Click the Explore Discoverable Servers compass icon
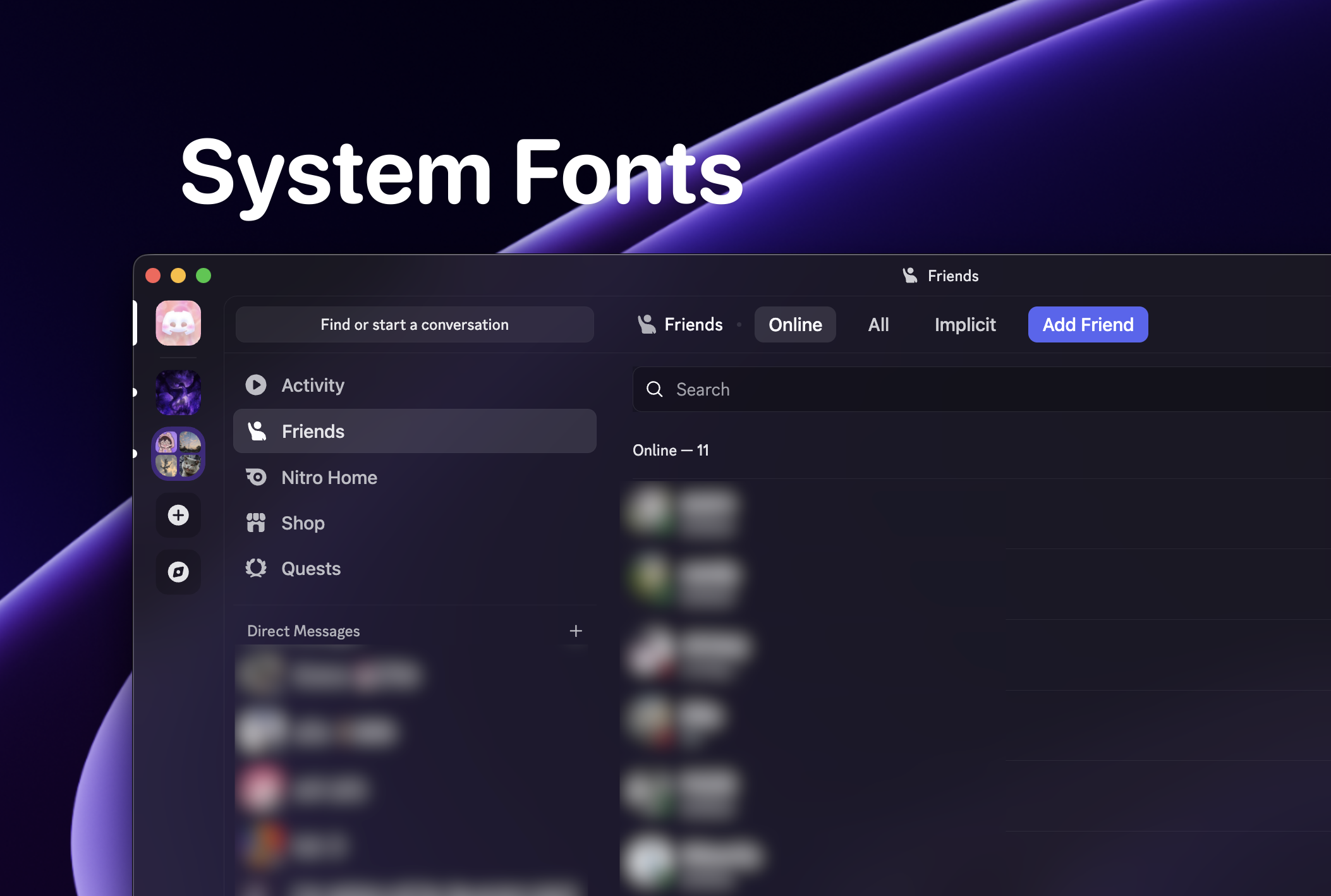The height and width of the screenshot is (896, 1331). click(179, 572)
